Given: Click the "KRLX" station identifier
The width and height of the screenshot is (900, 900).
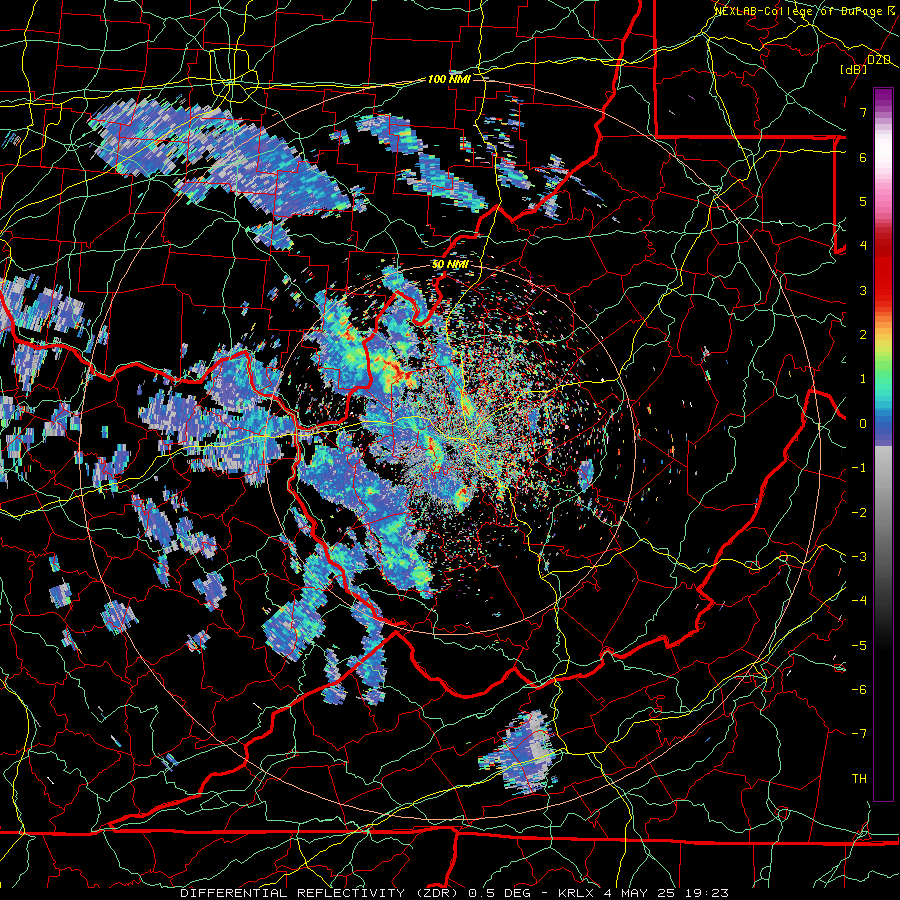Looking at the screenshot, I should click(x=576, y=893).
